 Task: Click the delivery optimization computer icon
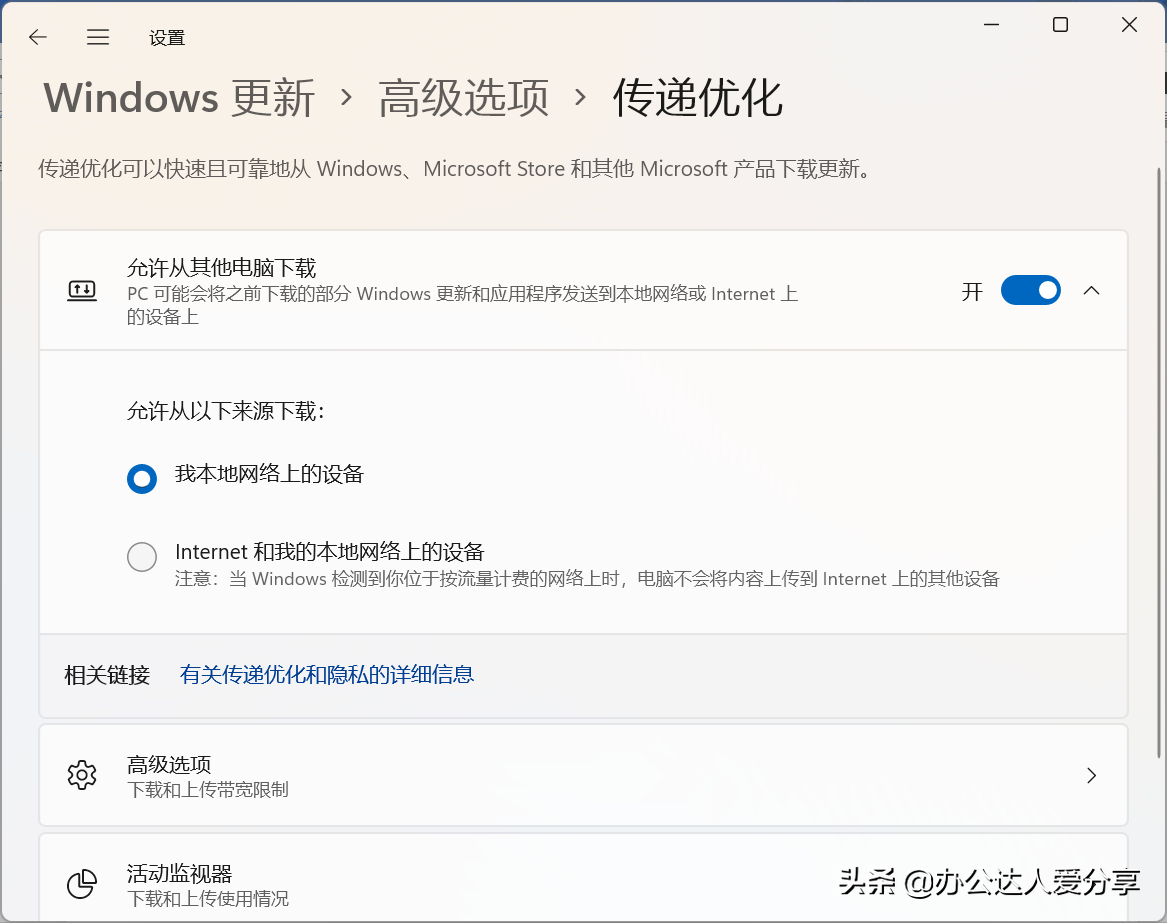click(82, 291)
